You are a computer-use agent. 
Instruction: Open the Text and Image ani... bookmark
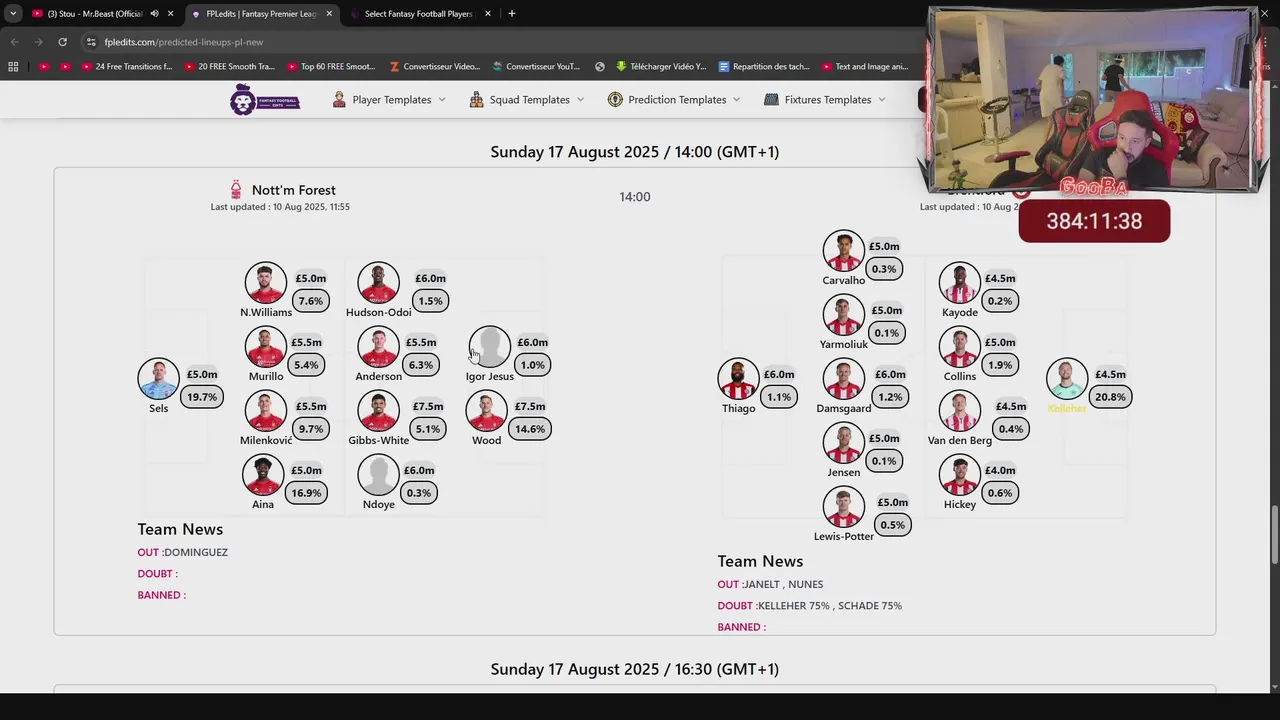(866, 67)
